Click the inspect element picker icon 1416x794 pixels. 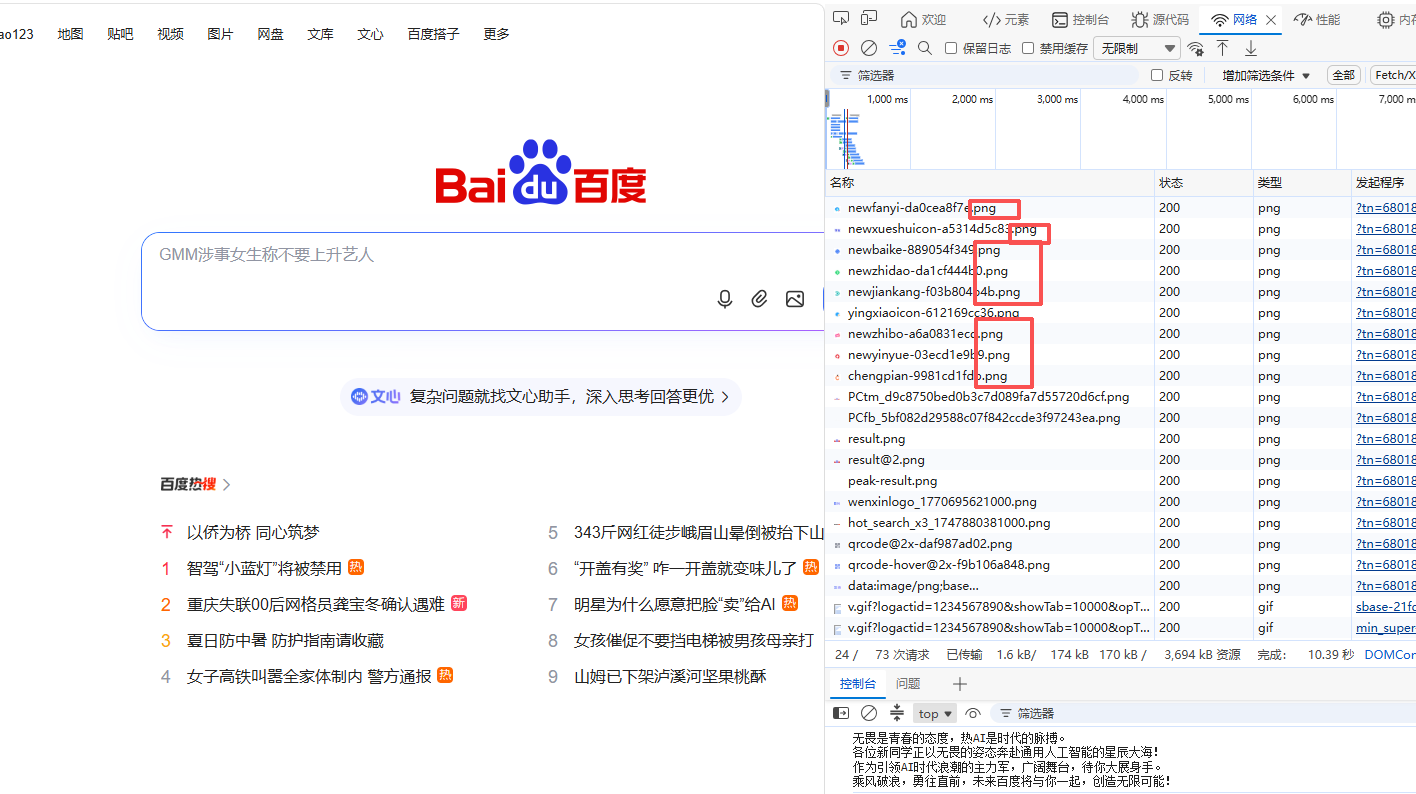(x=841, y=19)
